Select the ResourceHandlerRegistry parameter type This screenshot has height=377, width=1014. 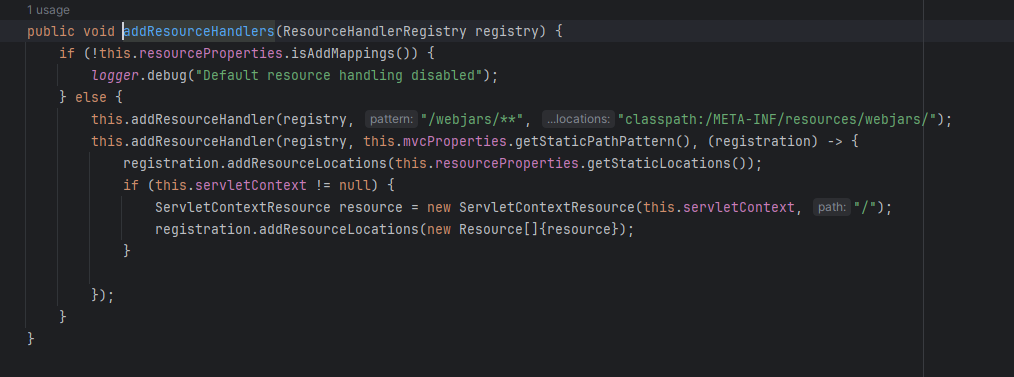tap(374, 31)
